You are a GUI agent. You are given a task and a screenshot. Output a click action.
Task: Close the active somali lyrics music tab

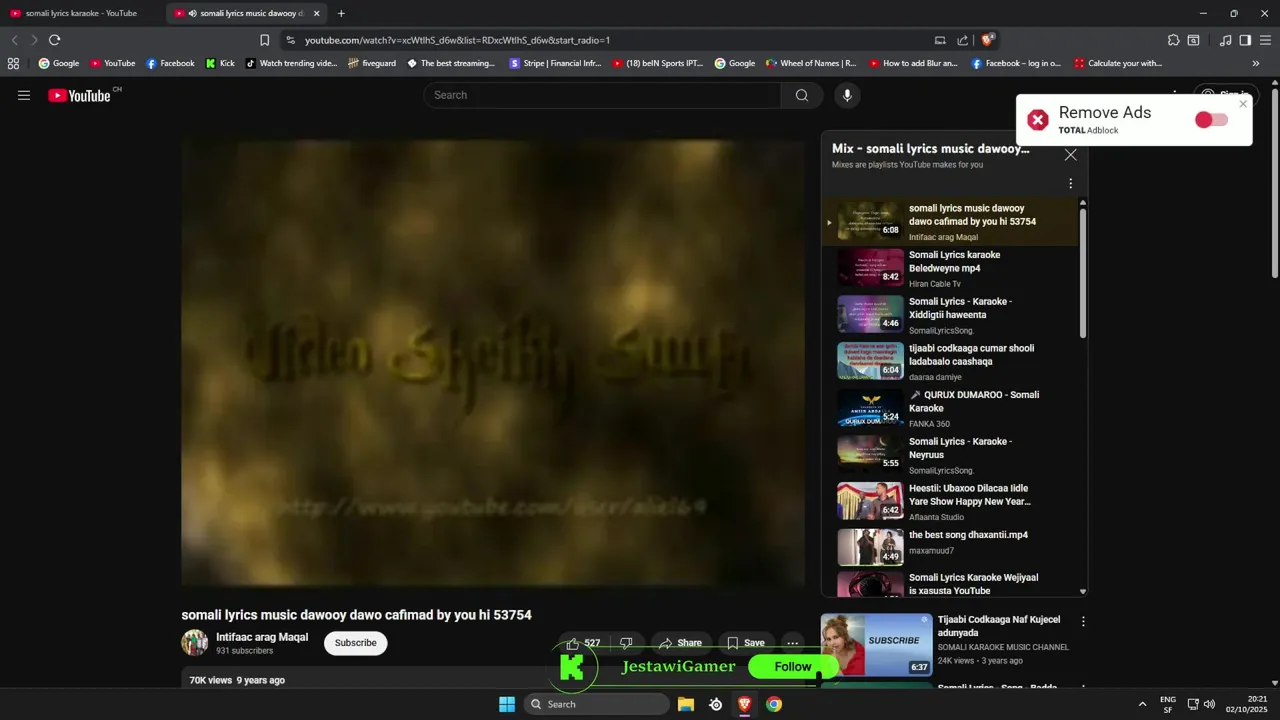coord(317,13)
